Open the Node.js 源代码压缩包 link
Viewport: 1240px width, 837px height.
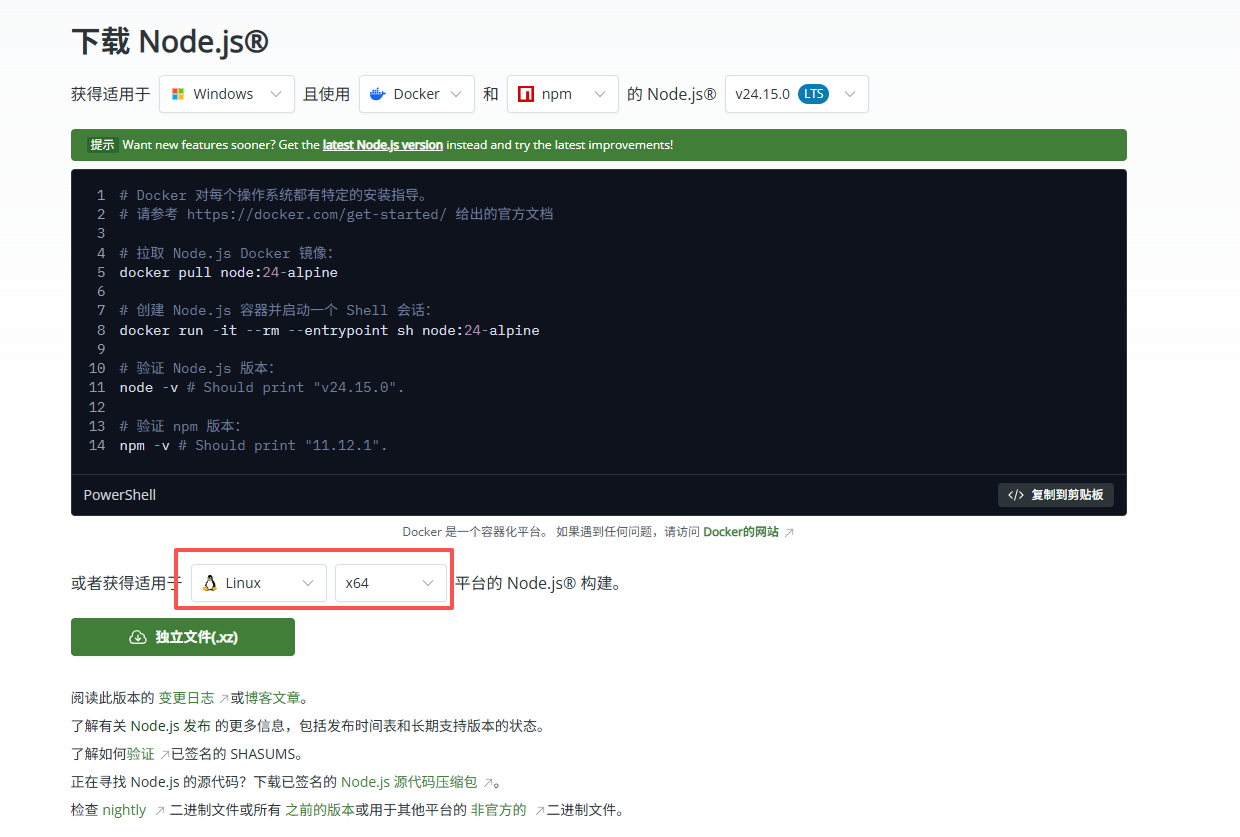409,782
